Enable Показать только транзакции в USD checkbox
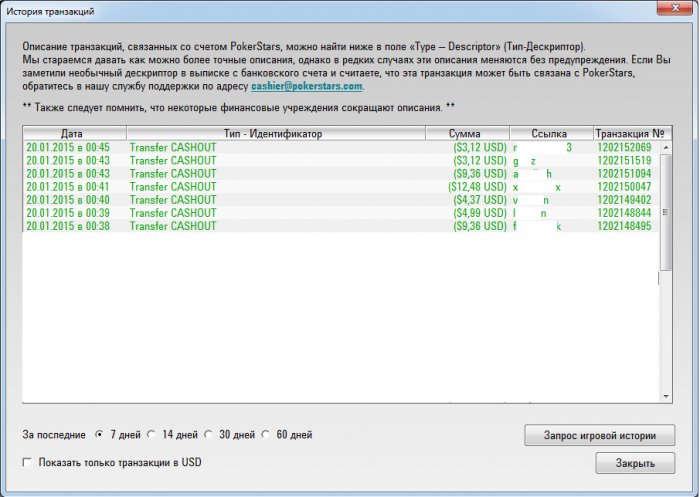The image size is (700, 497). 27,462
